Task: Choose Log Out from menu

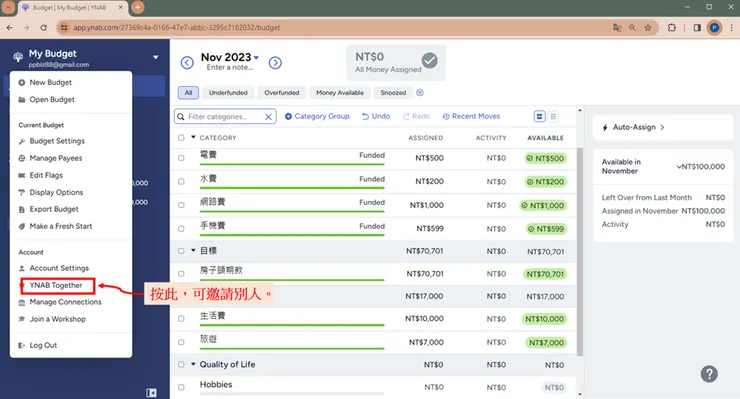Action: 43,345
